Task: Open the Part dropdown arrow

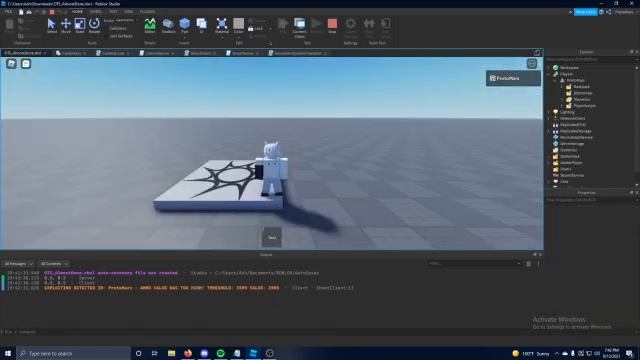Action: pos(184,37)
